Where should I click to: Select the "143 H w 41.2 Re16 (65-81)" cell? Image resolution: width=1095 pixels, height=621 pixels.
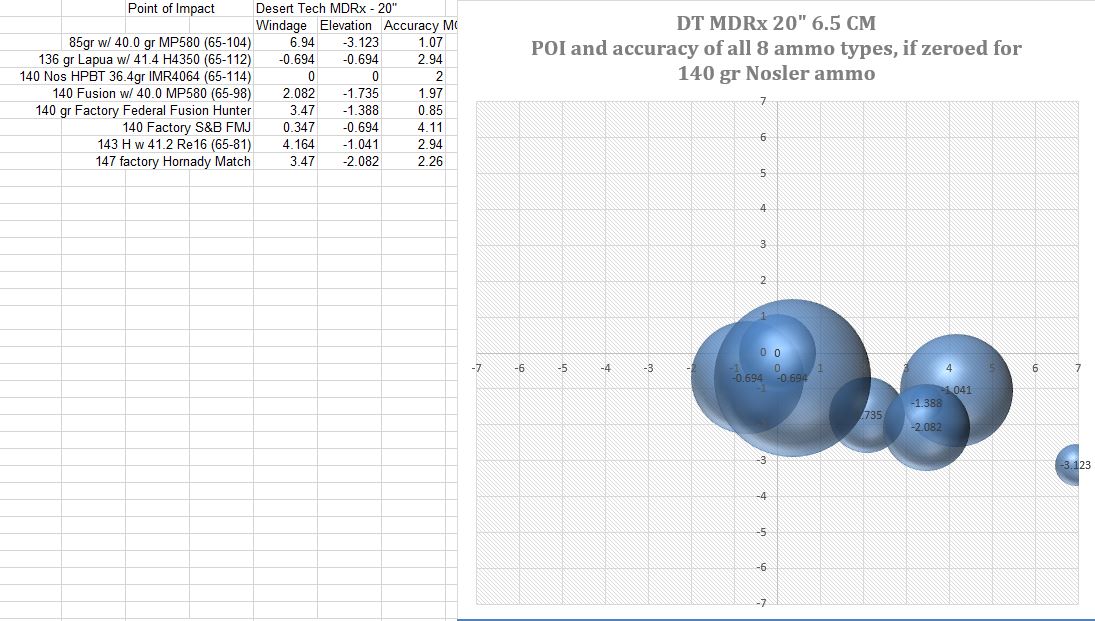coord(175,144)
